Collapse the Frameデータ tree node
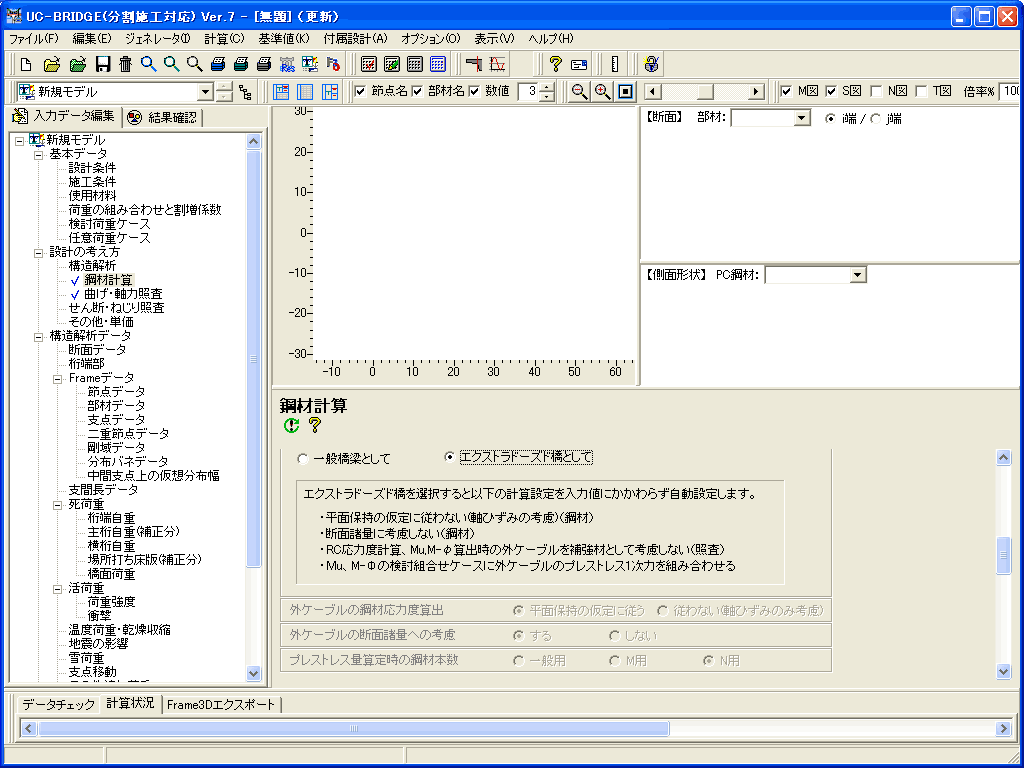1024x768 pixels. [x=58, y=378]
